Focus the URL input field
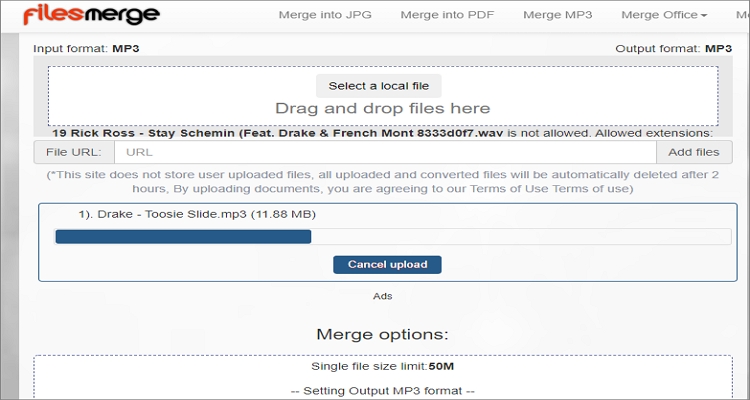 point(385,152)
